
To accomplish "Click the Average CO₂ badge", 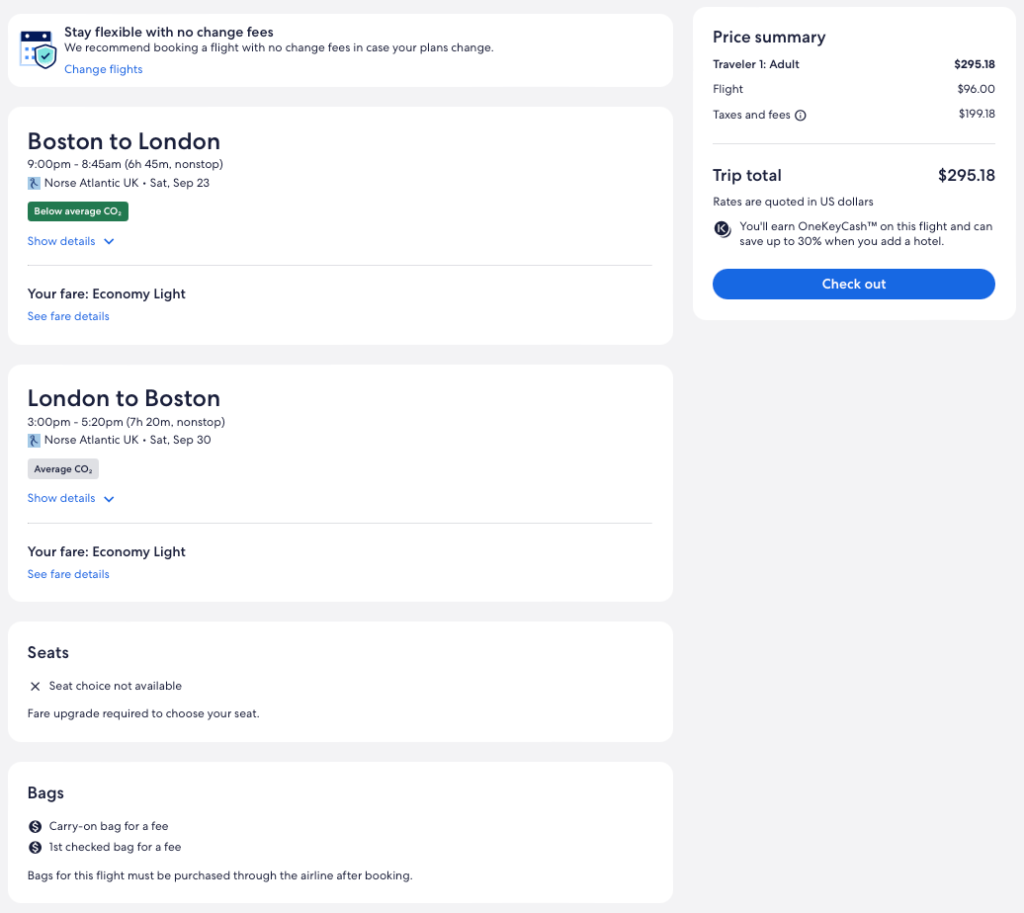I will click(63, 469).
